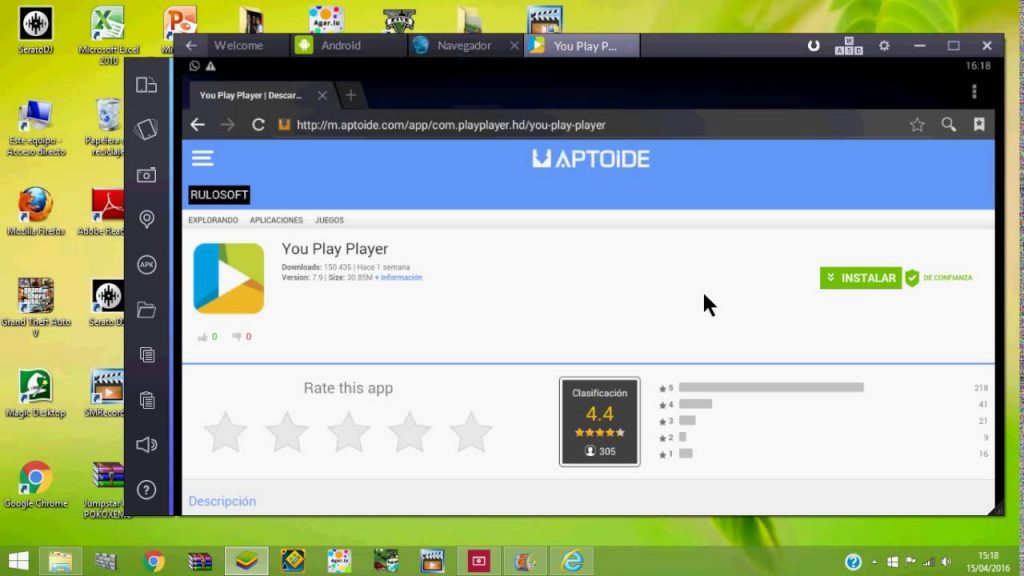1024x576 pixels.
Task: Open the location pin tool in sidebar
Action: (x=146, y=219)
